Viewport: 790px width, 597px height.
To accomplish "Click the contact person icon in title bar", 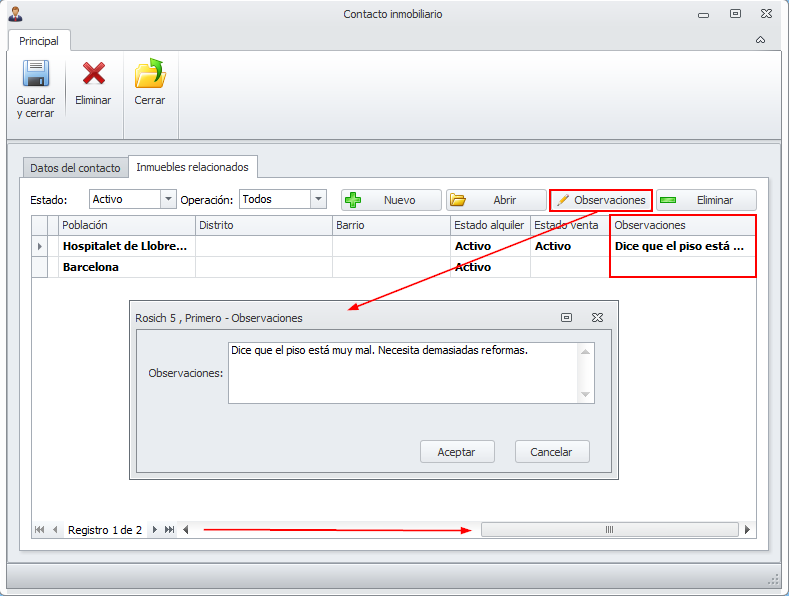I will [x=16, y=14].
